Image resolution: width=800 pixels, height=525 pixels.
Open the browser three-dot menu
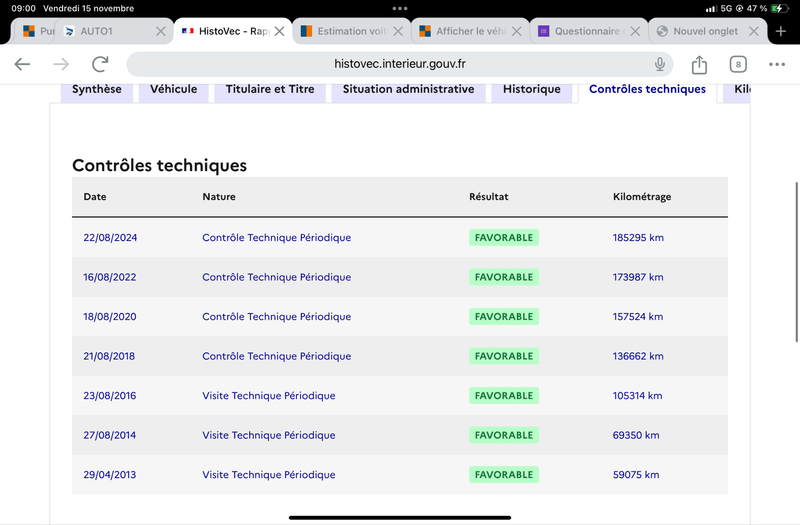tap(777, 64)
